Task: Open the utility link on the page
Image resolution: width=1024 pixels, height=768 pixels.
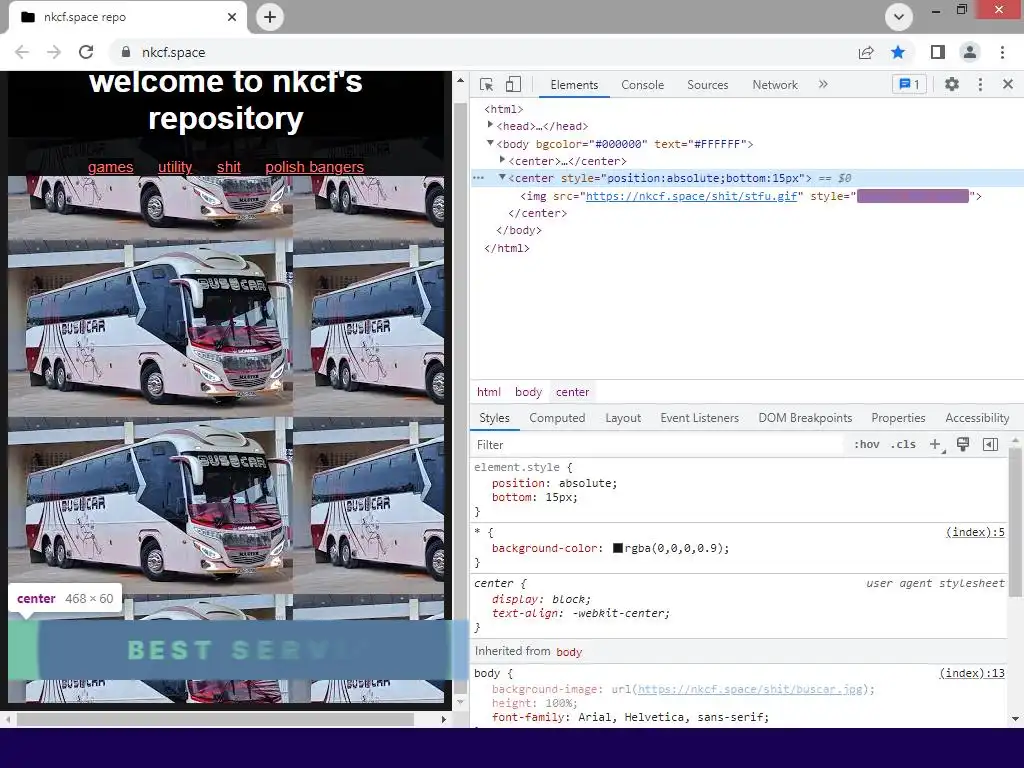Action: (x=175, y=167)
